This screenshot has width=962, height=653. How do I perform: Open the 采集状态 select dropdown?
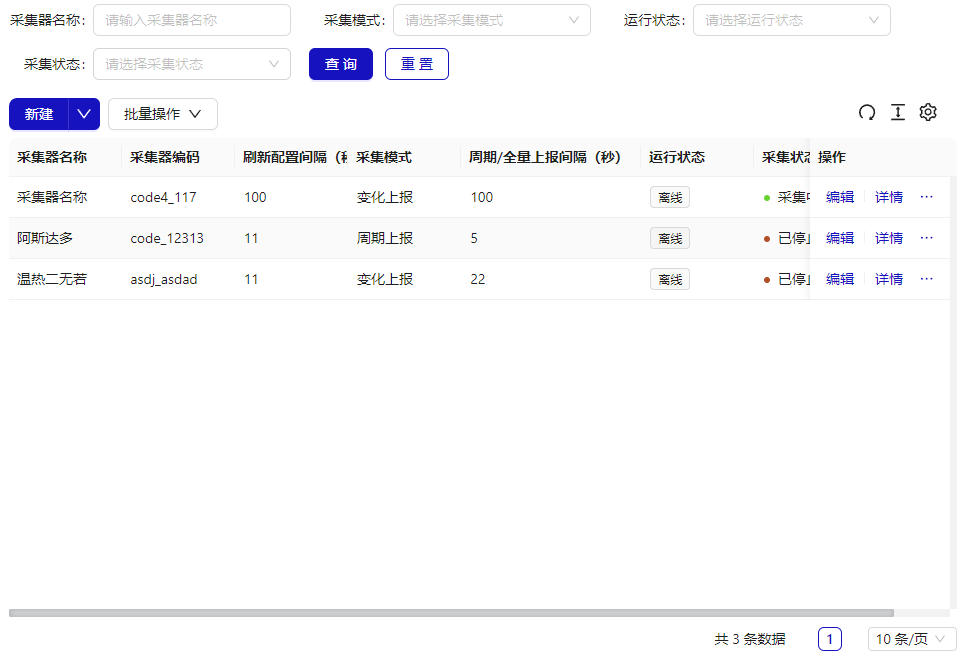click(x=191, y=64)
